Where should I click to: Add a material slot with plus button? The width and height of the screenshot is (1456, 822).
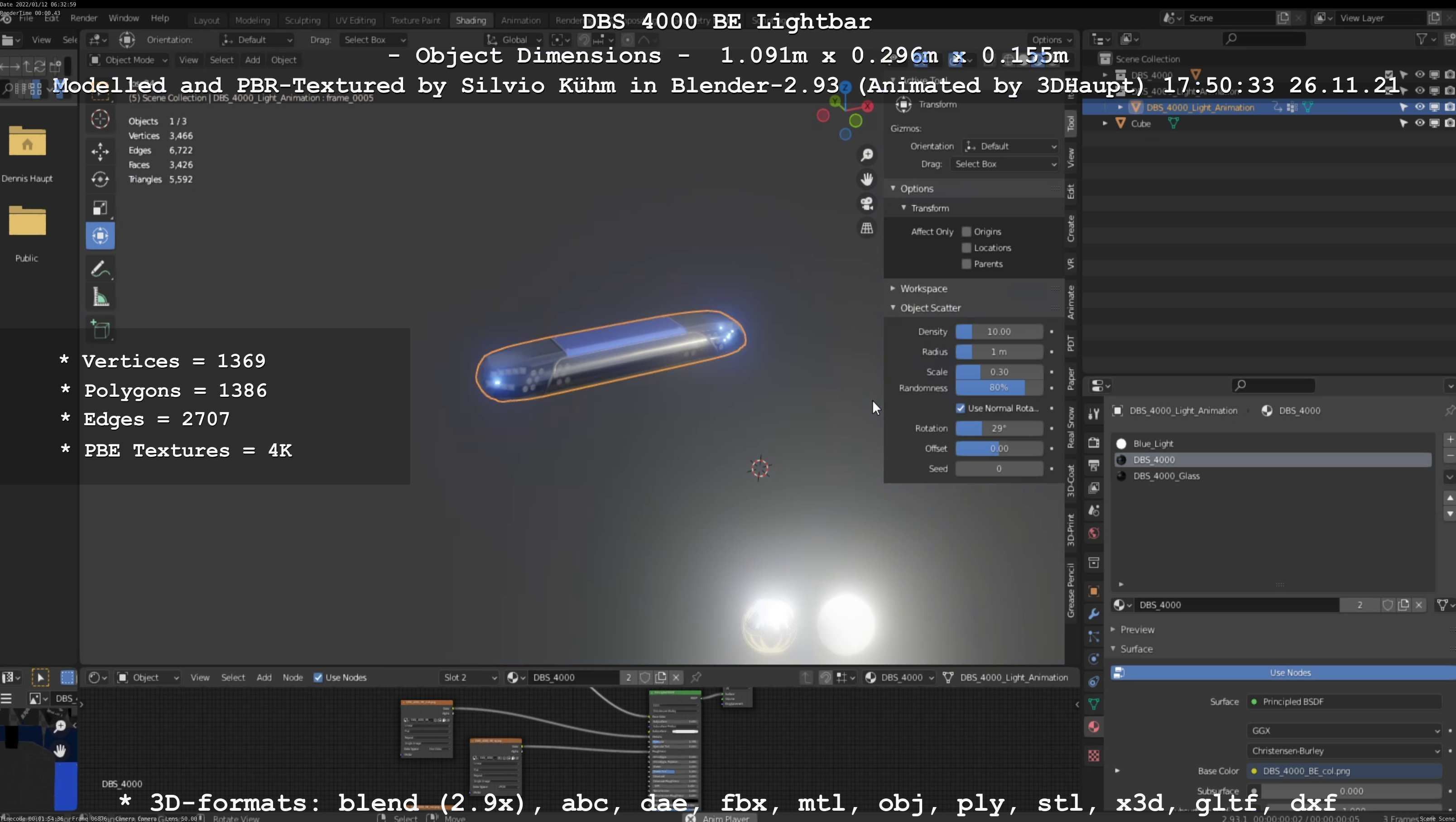pyautogui.click(x=1450, y=439)
